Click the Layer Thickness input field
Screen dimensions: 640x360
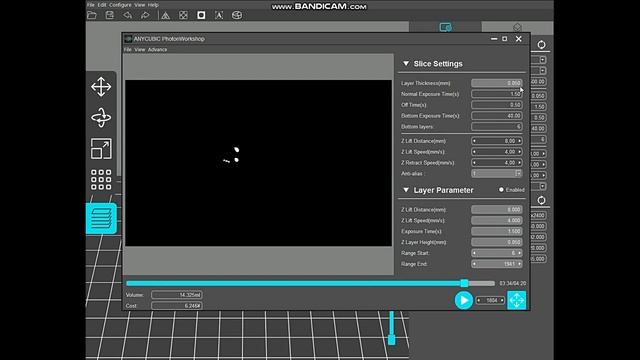coord(497,83)
